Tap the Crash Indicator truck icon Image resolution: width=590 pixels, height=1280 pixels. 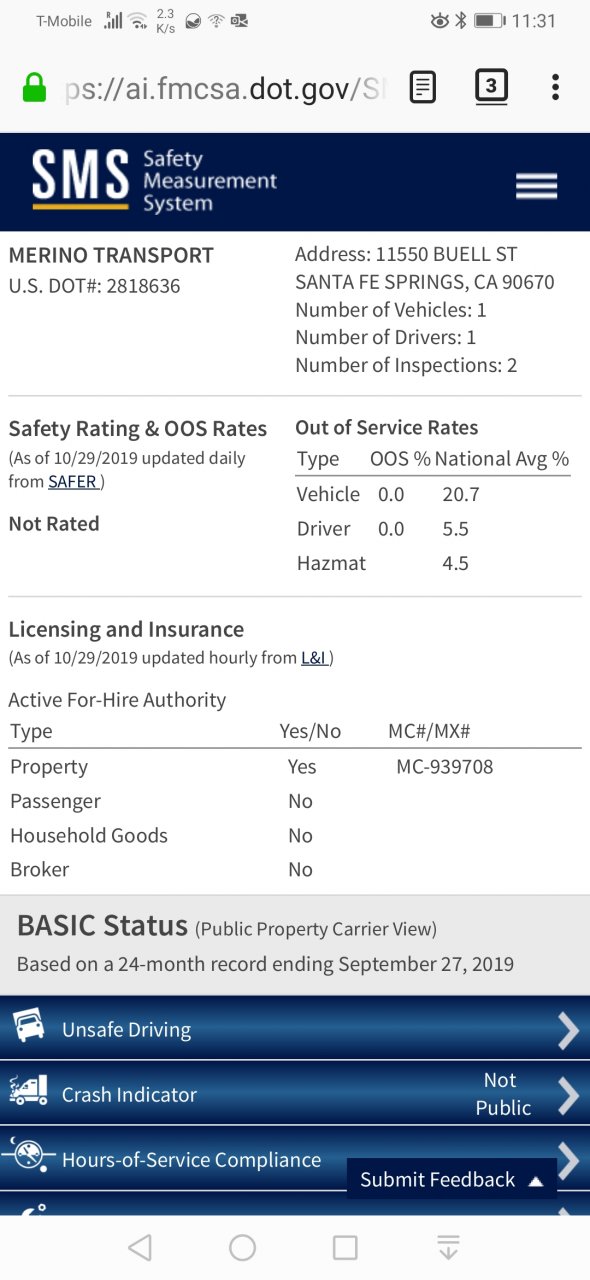click(28, 1091)
